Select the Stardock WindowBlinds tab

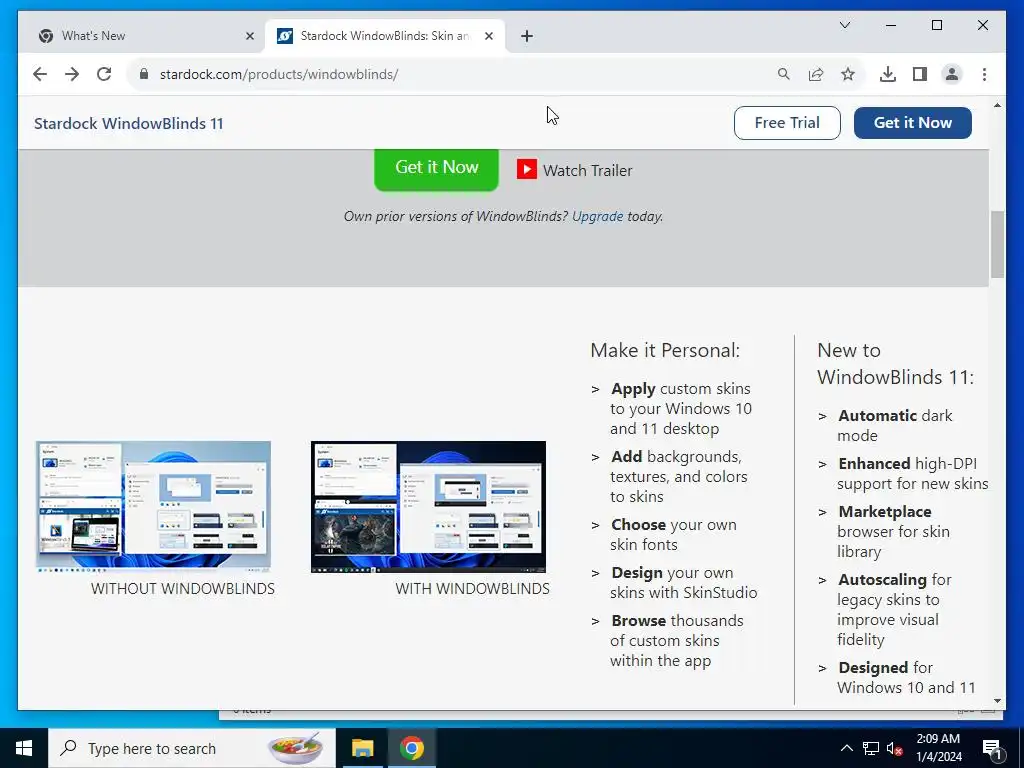click(383, 36)
